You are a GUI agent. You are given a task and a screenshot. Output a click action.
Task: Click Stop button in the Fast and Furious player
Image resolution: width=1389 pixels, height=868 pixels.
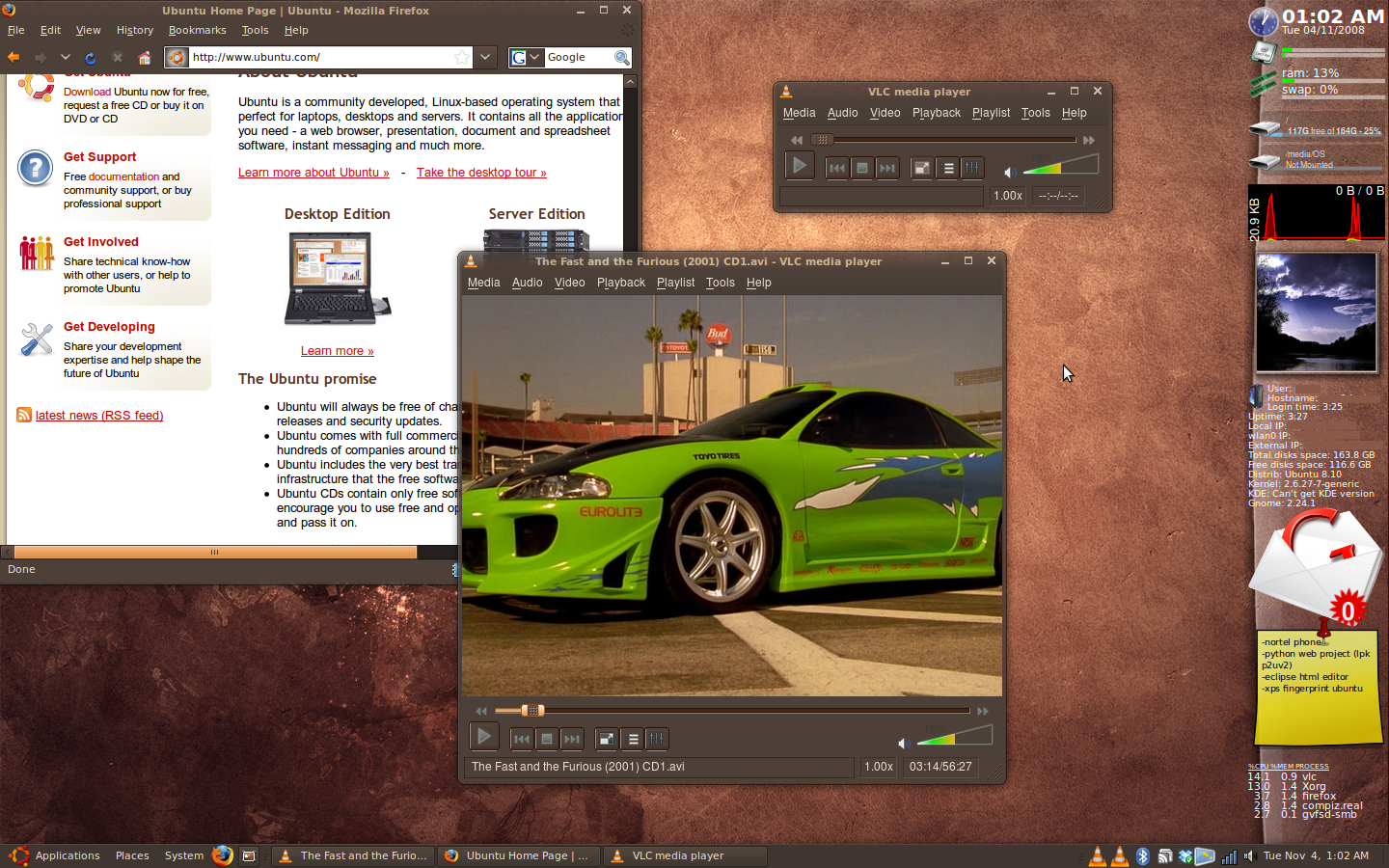point(547,739)
